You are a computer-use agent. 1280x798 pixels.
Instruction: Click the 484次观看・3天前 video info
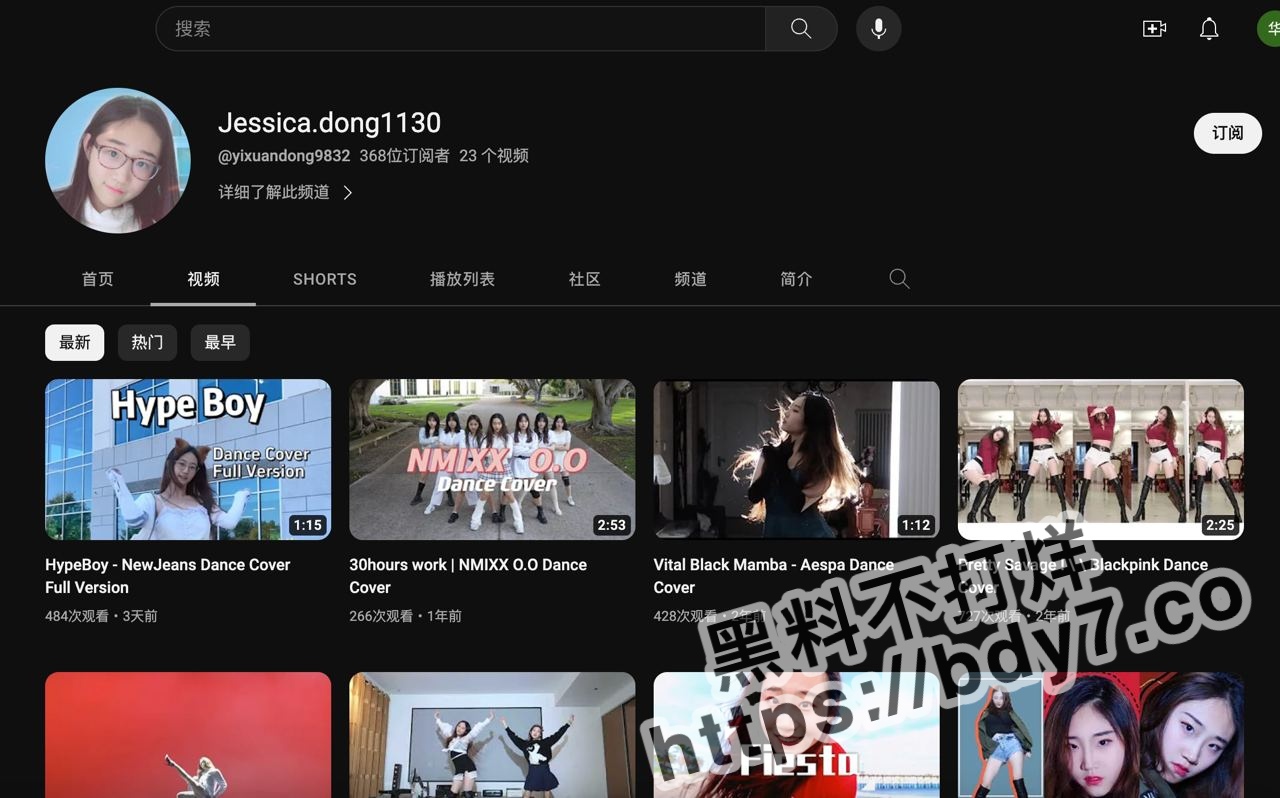(x=101, y=616)
